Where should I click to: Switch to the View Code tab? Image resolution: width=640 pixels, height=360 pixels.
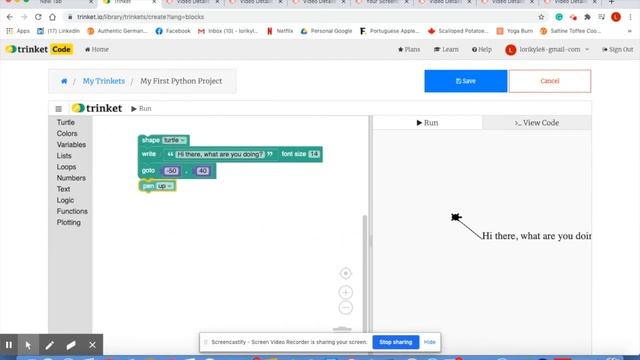pyautogui.click(x=537, y=123)
